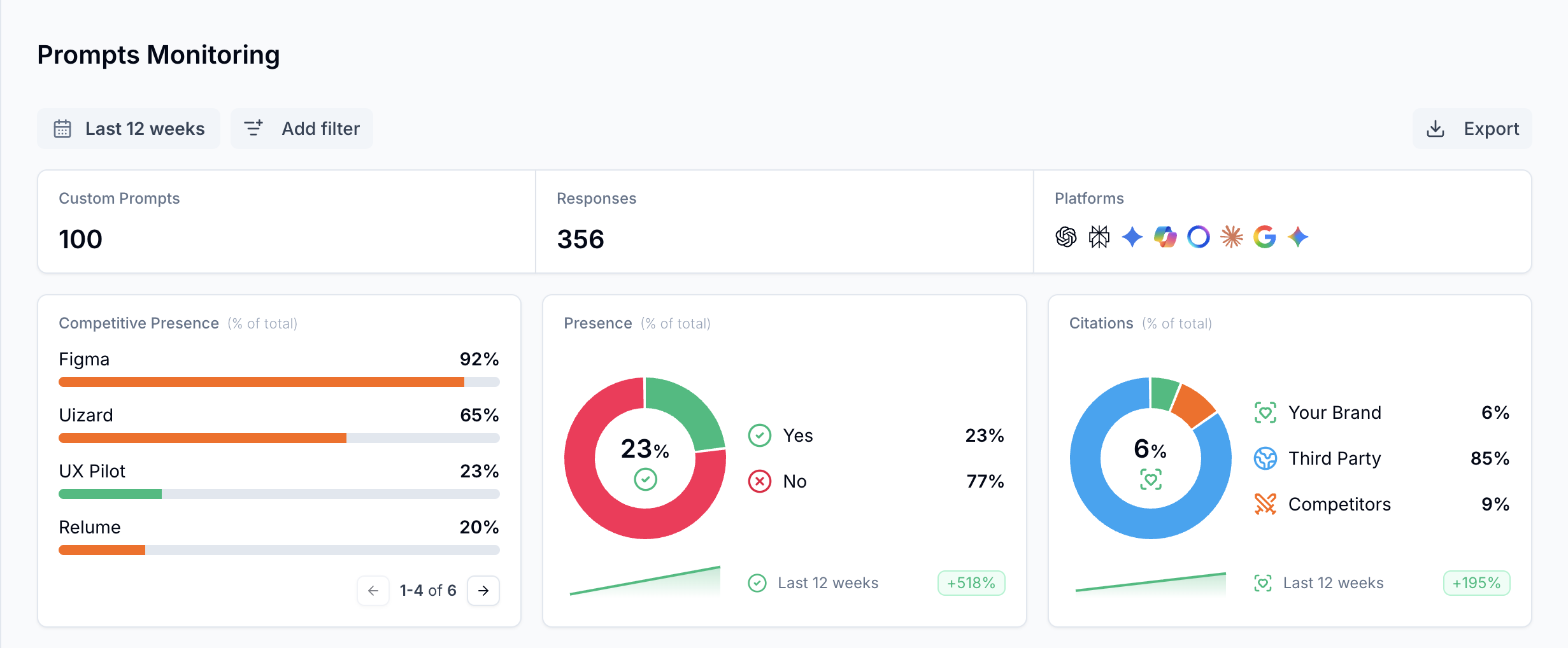Image resolution: width=1568 pixels, height=648 pixels.
Task: Click the Figma presence progress bar
Action: coord(279,382)
